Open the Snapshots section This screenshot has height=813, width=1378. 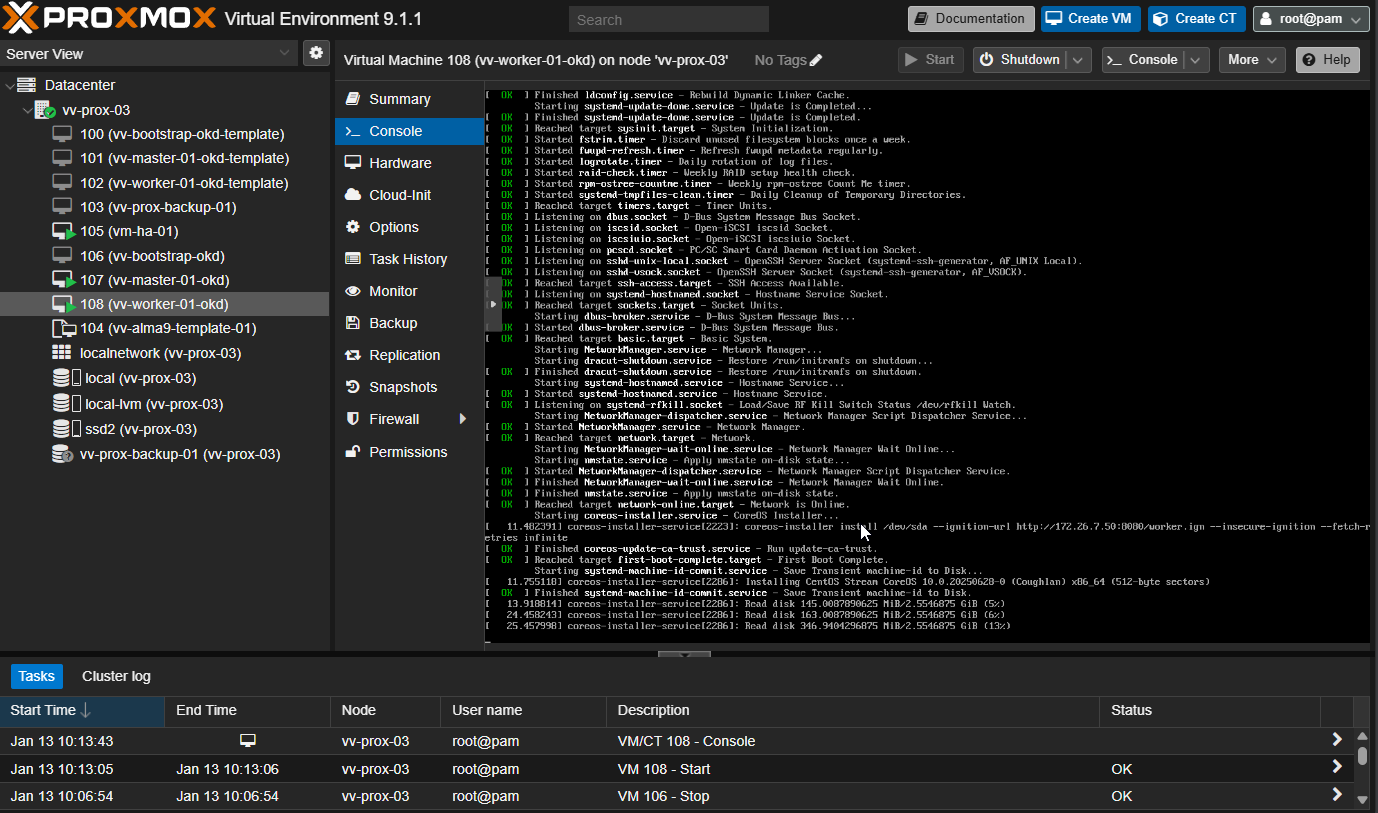[x=402, y=387]
